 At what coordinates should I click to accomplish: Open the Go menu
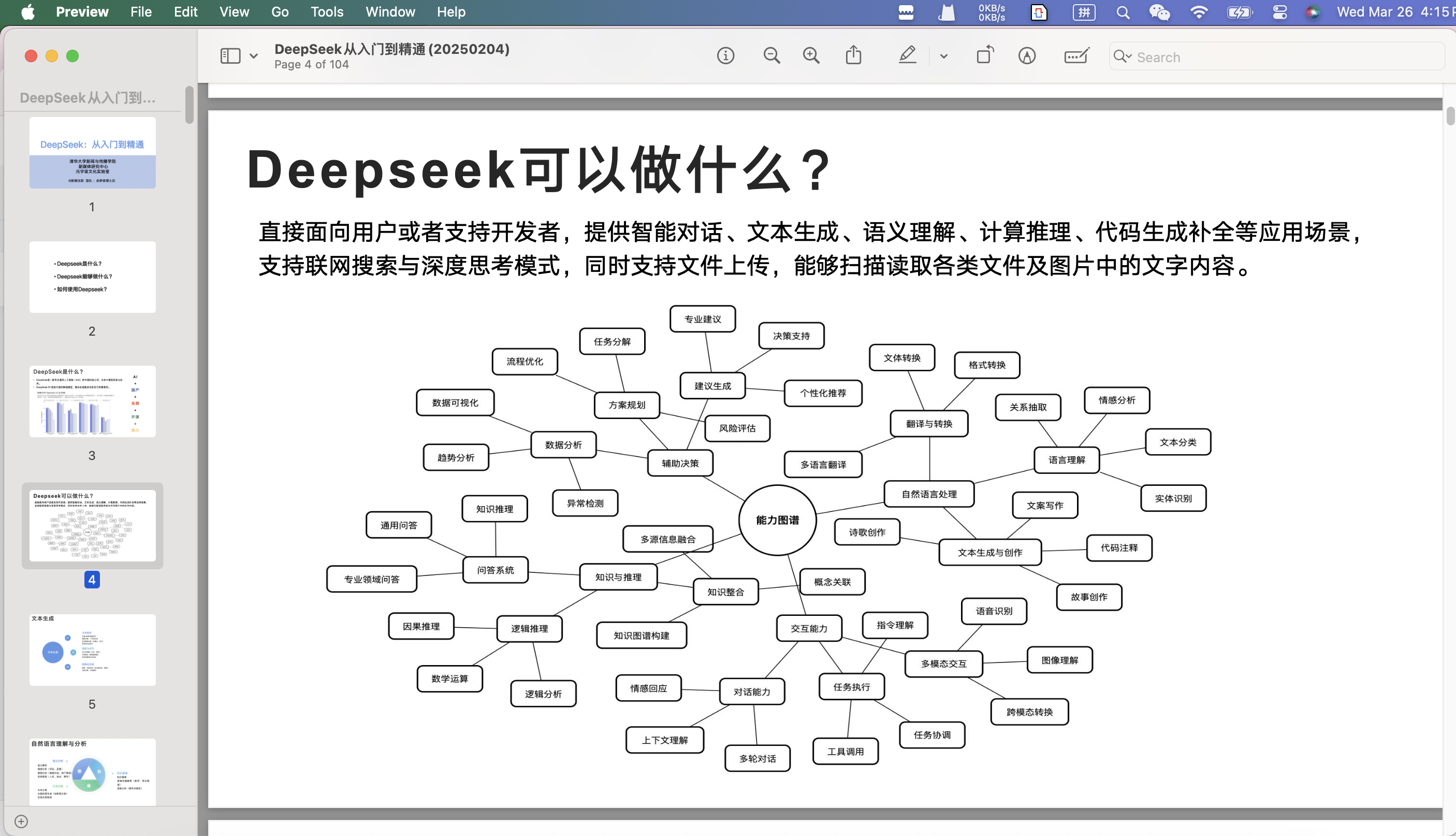pyautogui.click(x=280, y=12)
